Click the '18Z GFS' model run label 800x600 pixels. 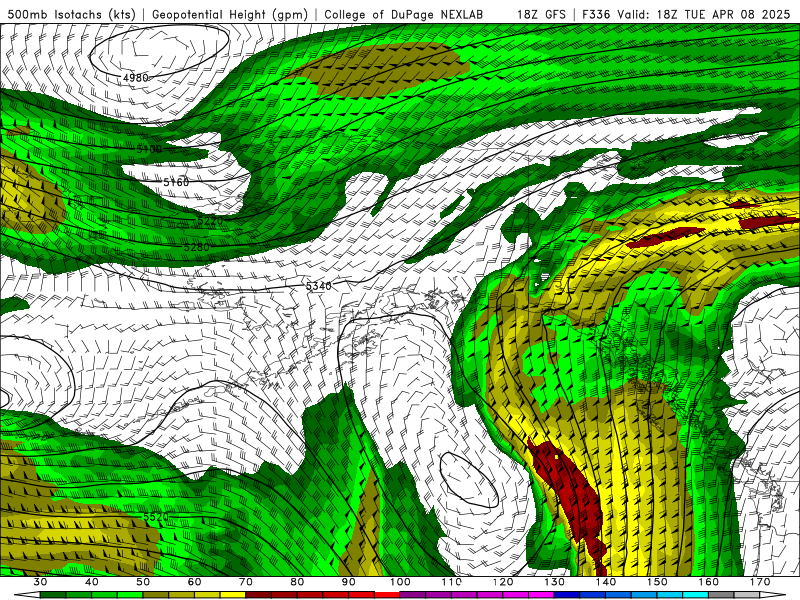tap(541, 15)
